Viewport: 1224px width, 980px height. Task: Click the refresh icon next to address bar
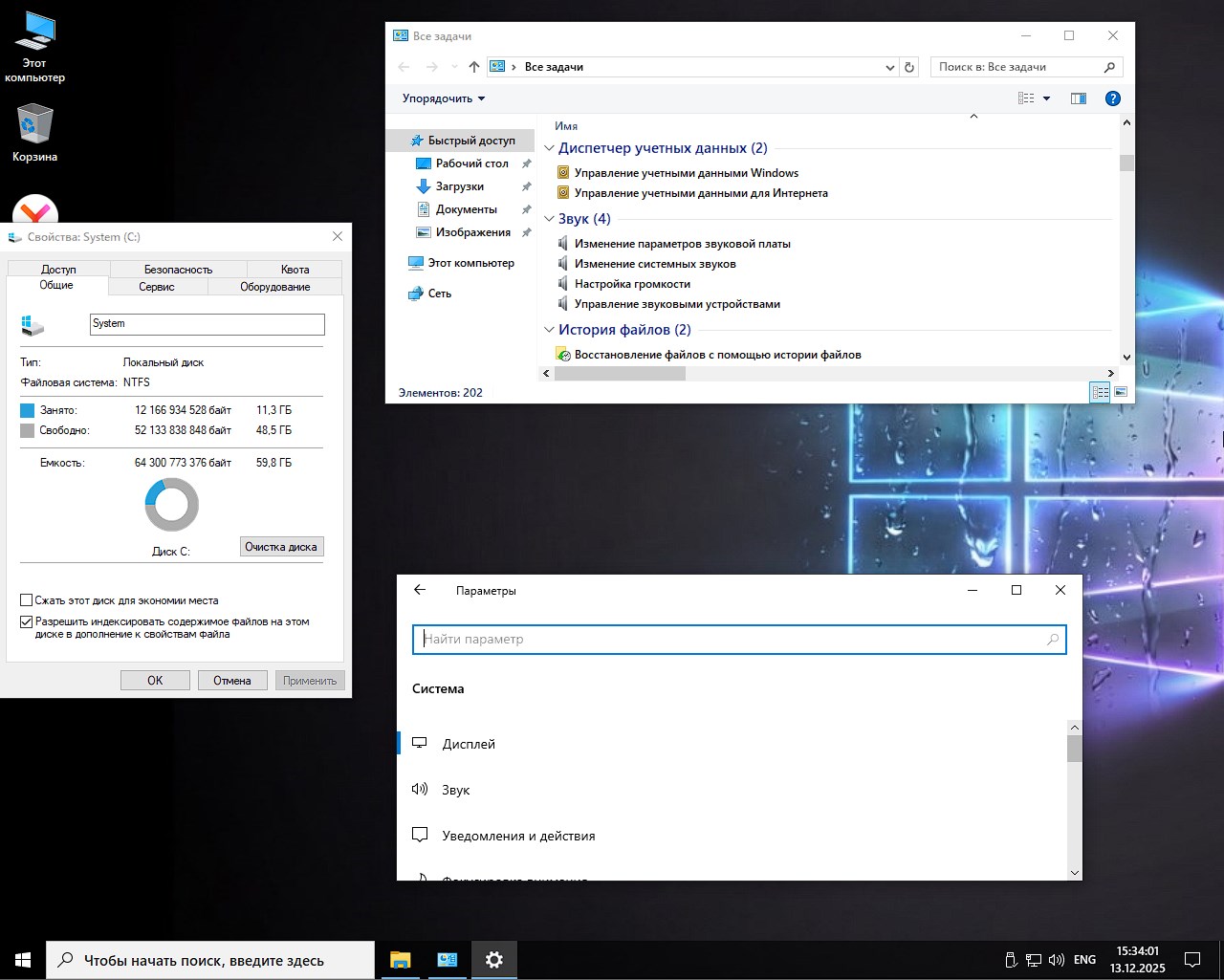point(908,67)
